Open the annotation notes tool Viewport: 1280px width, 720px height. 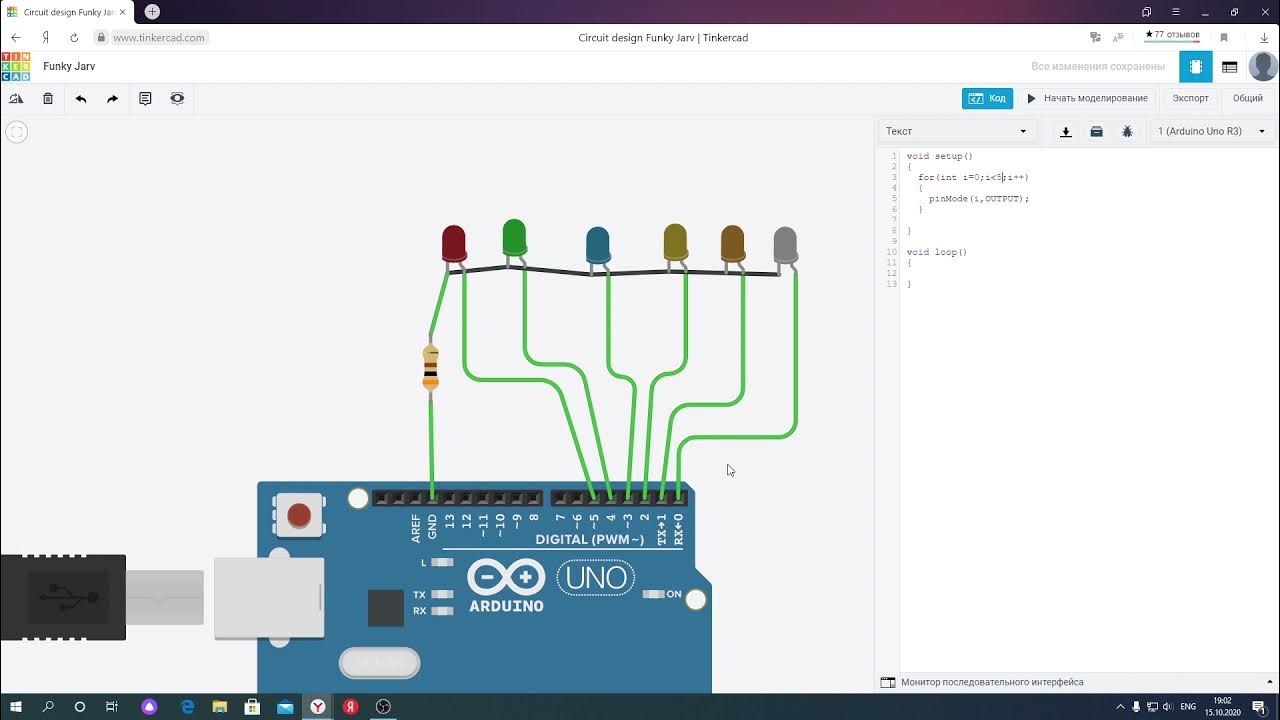[x=145, y=99]
